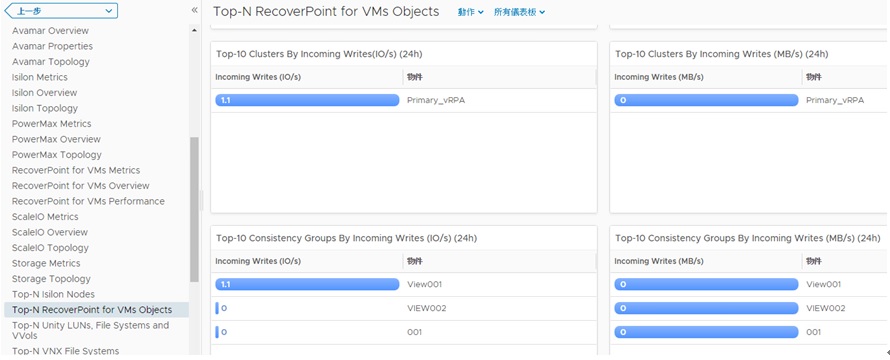Open RecoverPoint for VMs Overview dashboard
This screenshot has height=360, width=890.
tap(81, 186)
